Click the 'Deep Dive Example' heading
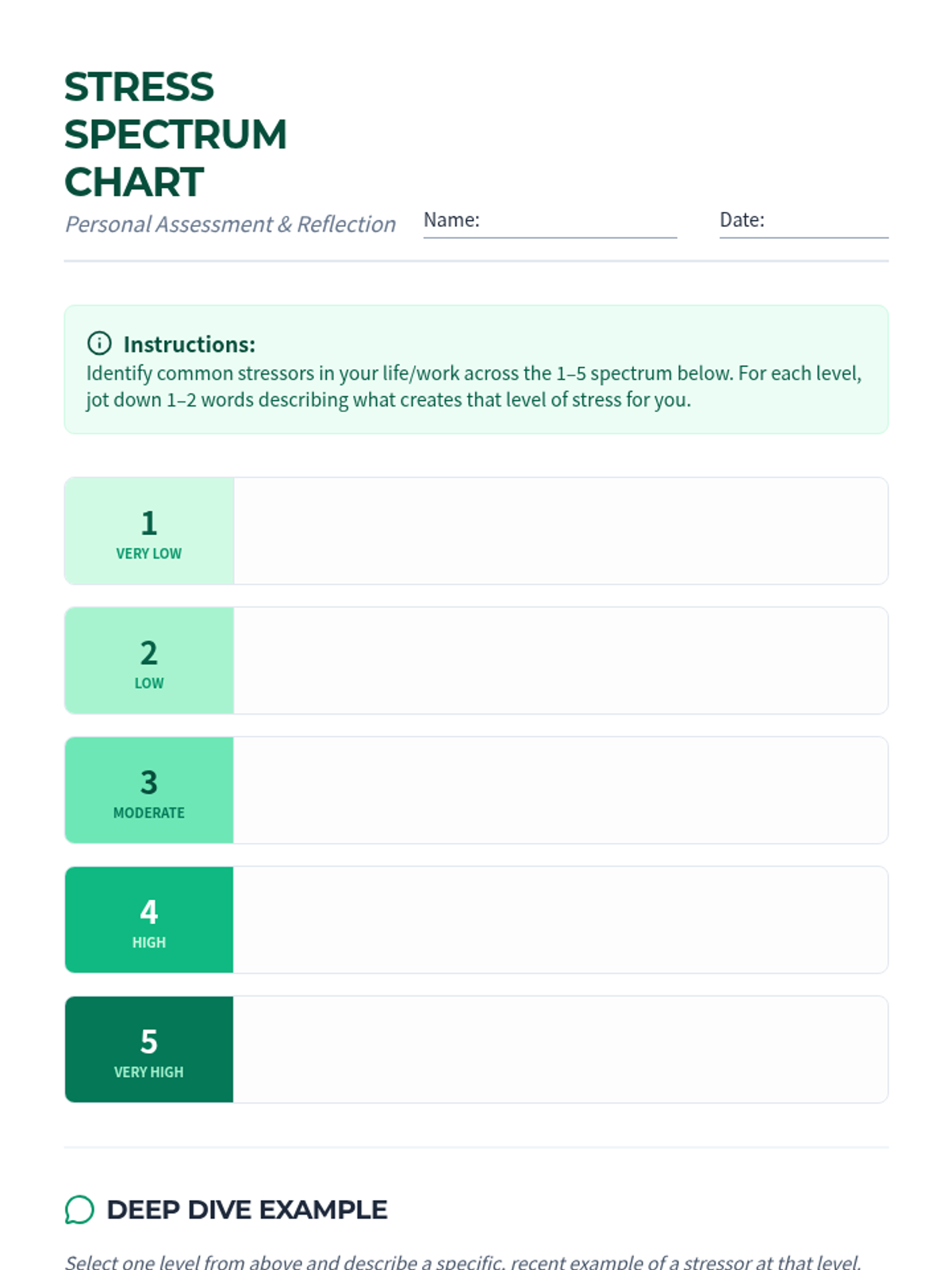952x1270 pixels. pos(247,1210)
